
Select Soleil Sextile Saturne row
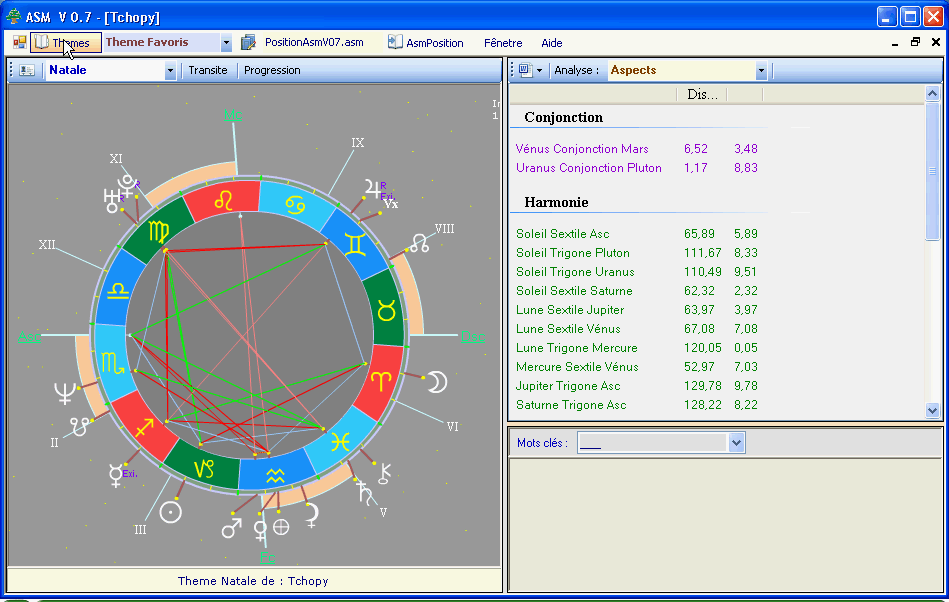tap(636, 291)
